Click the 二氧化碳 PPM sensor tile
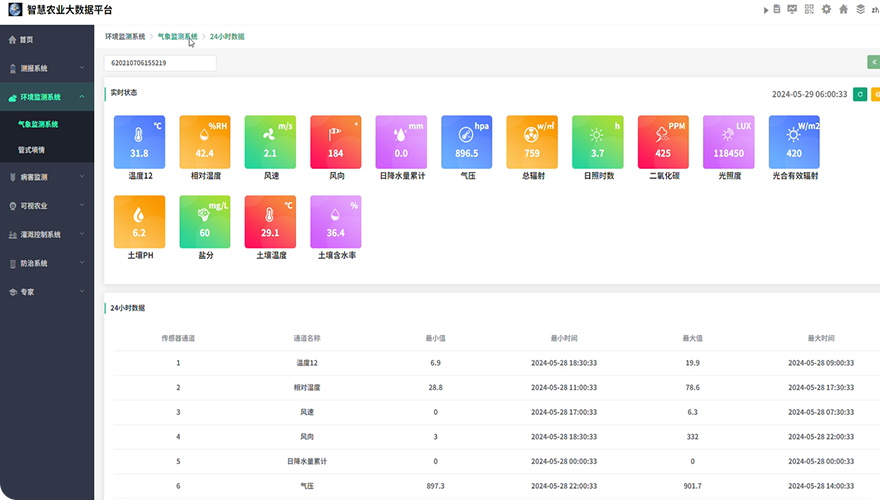 (x=663, y=141)
